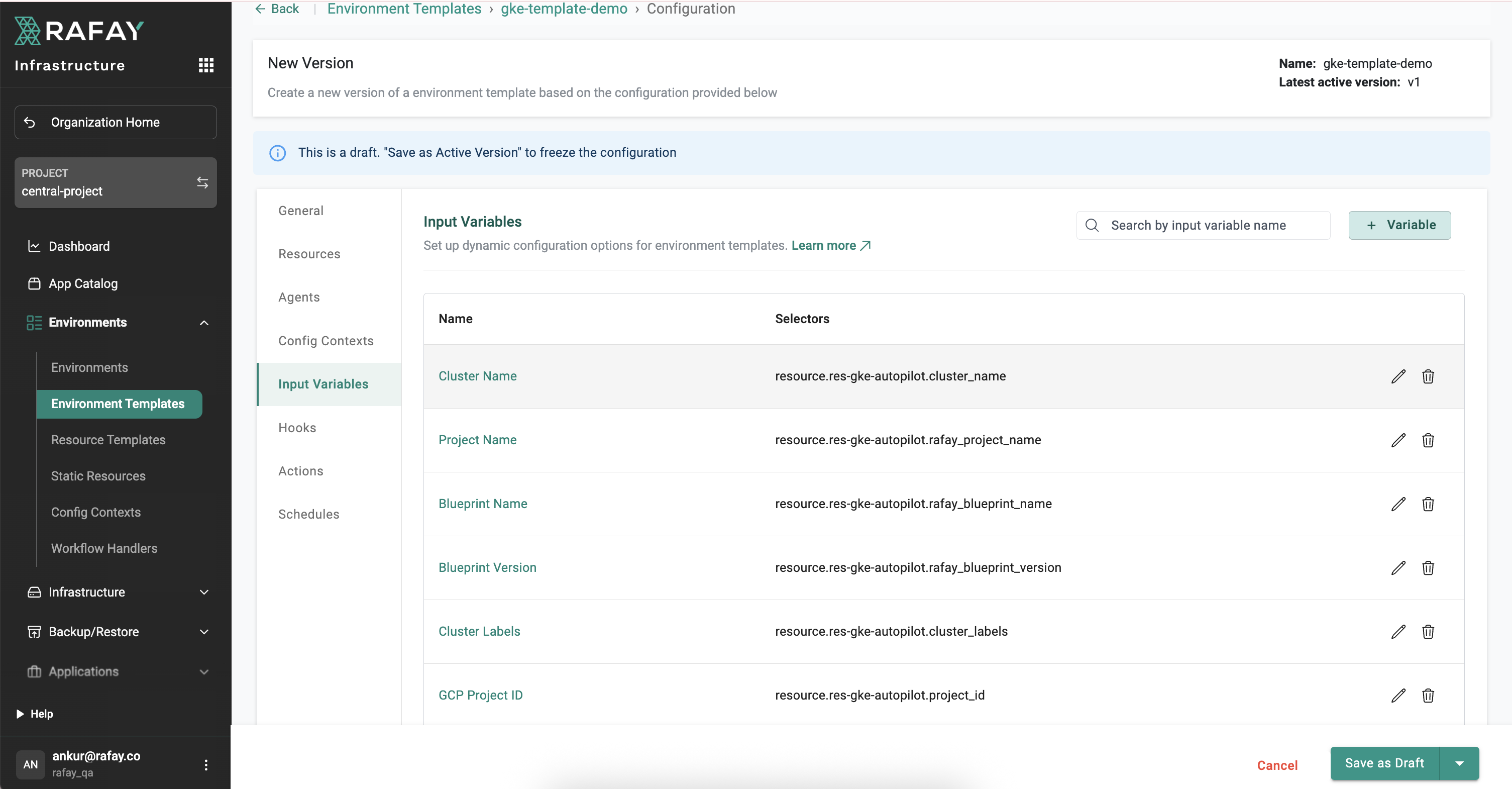Collapse the Environments sidebar section
This screenshot has width=1512, height=789.
click(203, 323)
